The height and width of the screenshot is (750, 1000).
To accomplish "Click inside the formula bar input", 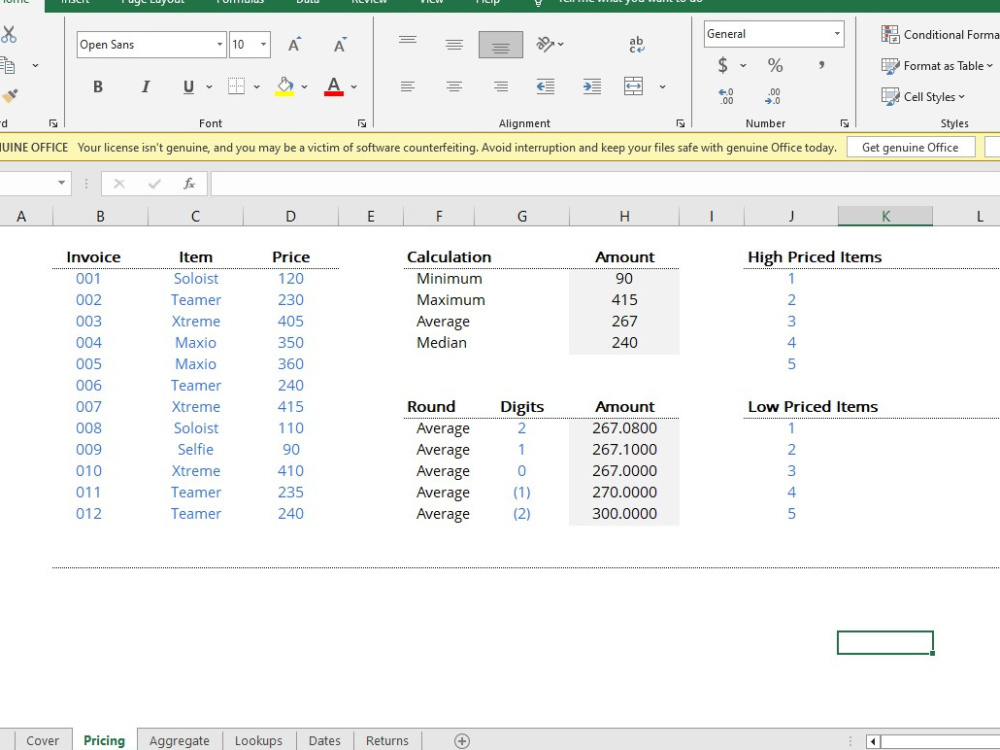I will [x=605, y=184].
